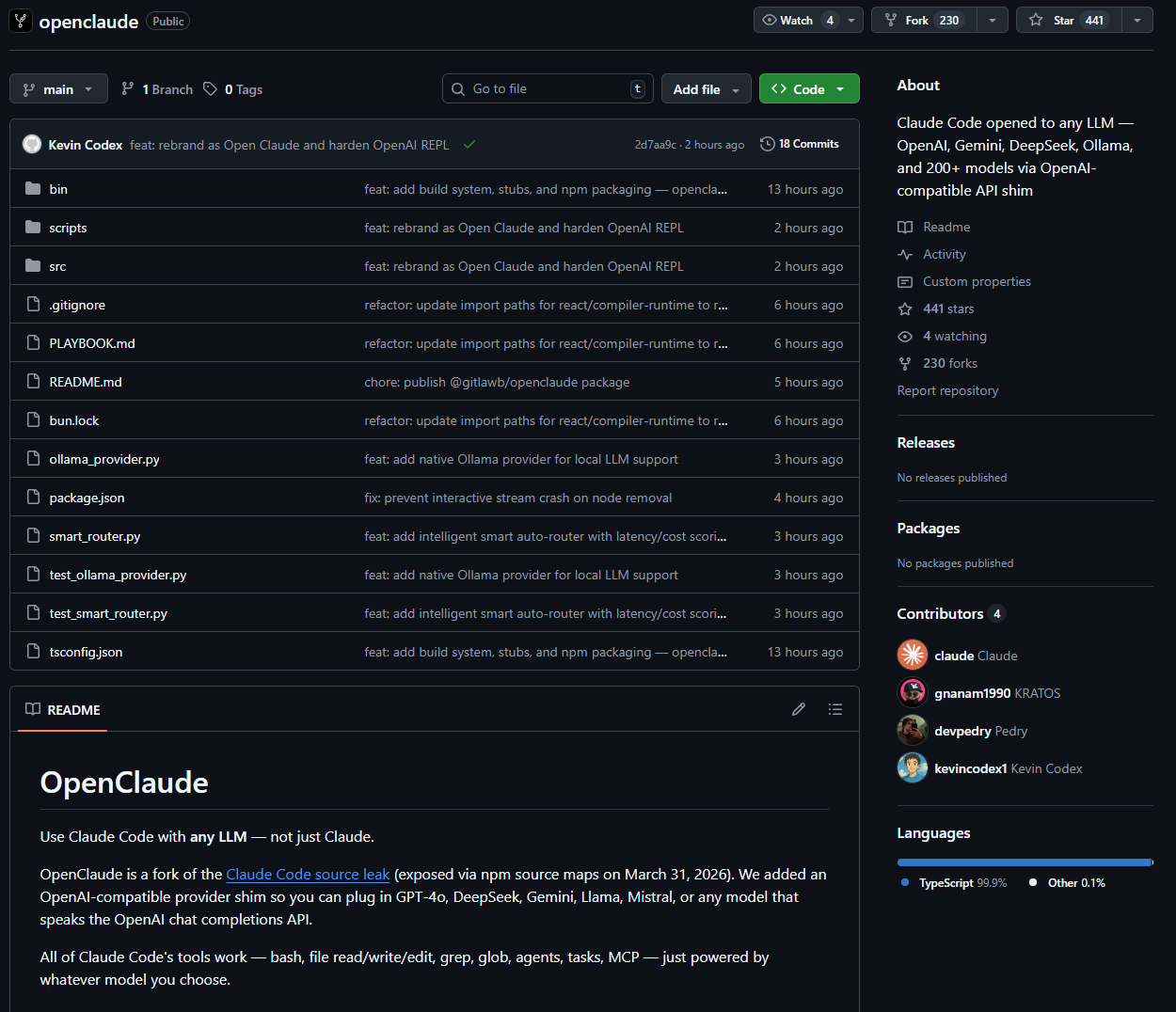Click the tag icon beside 0 Tags
This screenshot has height=1012, width=1176.
210,88
